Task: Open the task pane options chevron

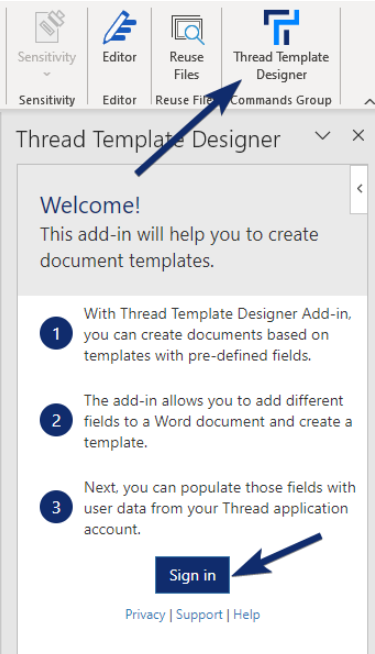Action: point(322,136)
